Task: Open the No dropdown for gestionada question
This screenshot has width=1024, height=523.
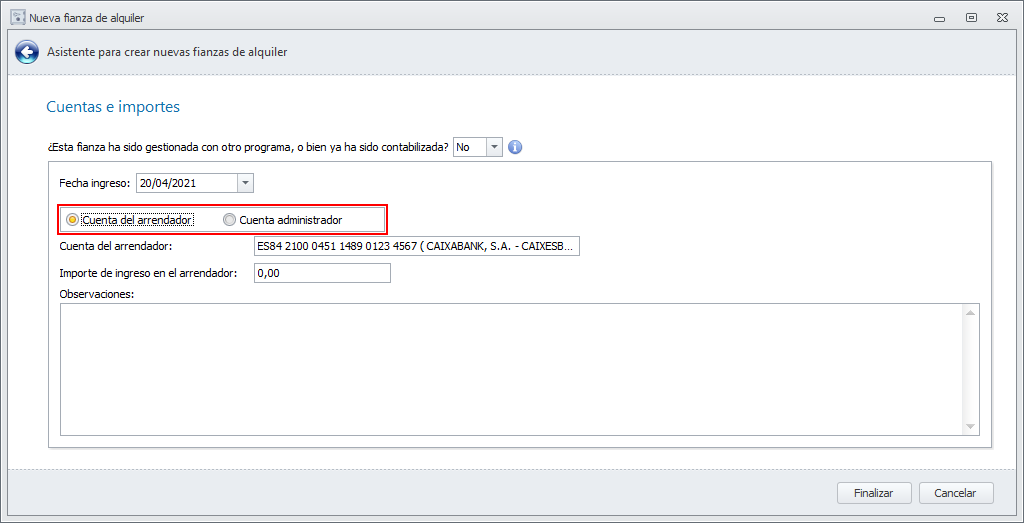Action: pos(494,148)
